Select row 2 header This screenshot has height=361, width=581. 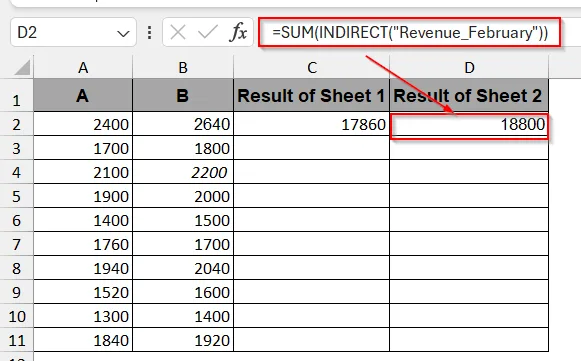coord(16,124)
